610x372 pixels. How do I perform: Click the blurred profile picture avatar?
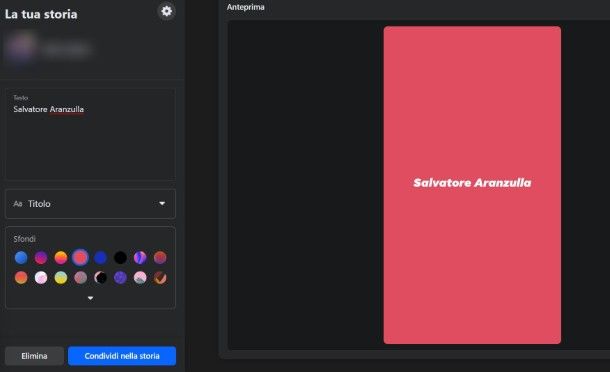(20, 47)
